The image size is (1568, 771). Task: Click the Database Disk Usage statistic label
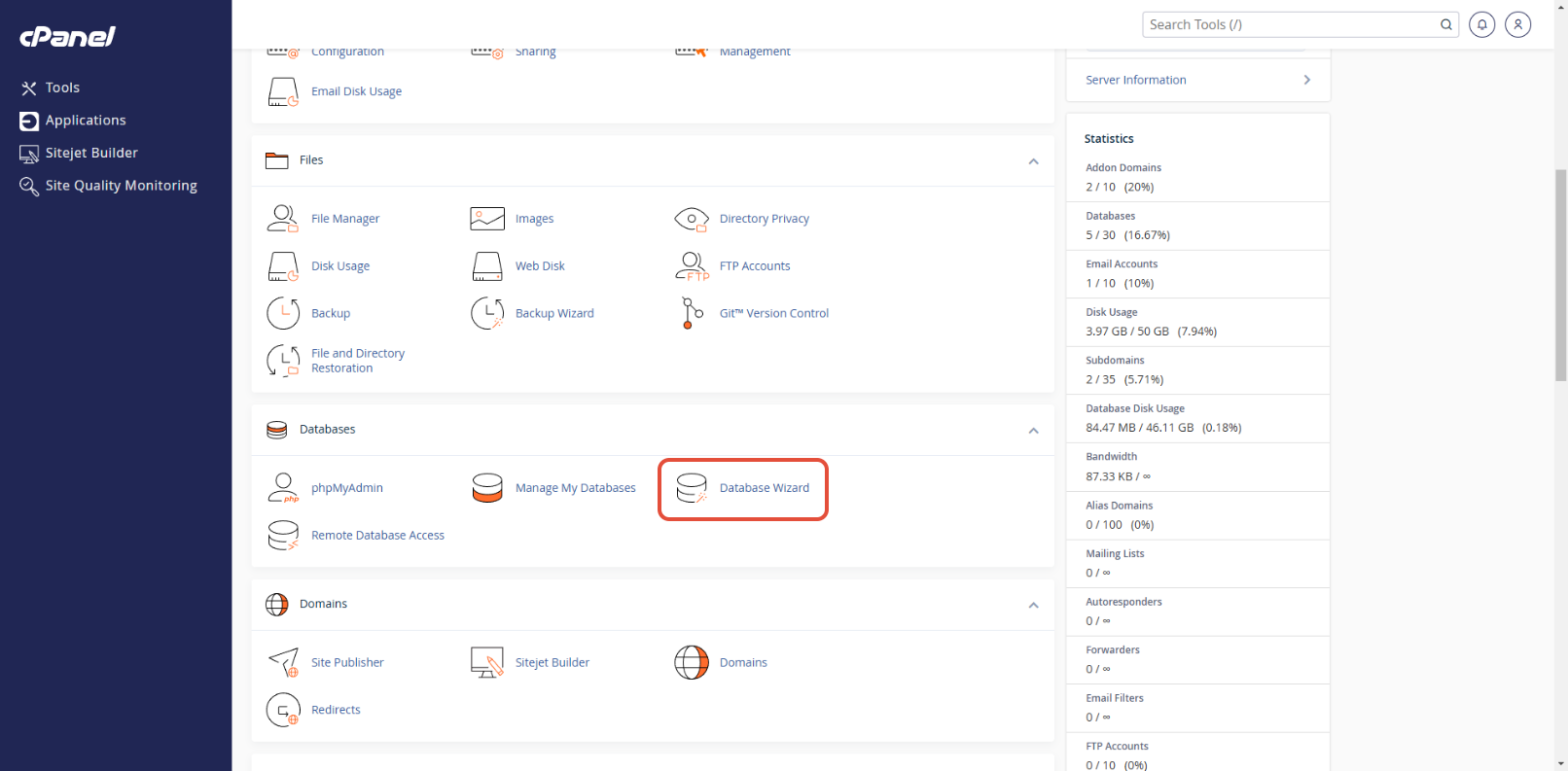[1135, 408]
